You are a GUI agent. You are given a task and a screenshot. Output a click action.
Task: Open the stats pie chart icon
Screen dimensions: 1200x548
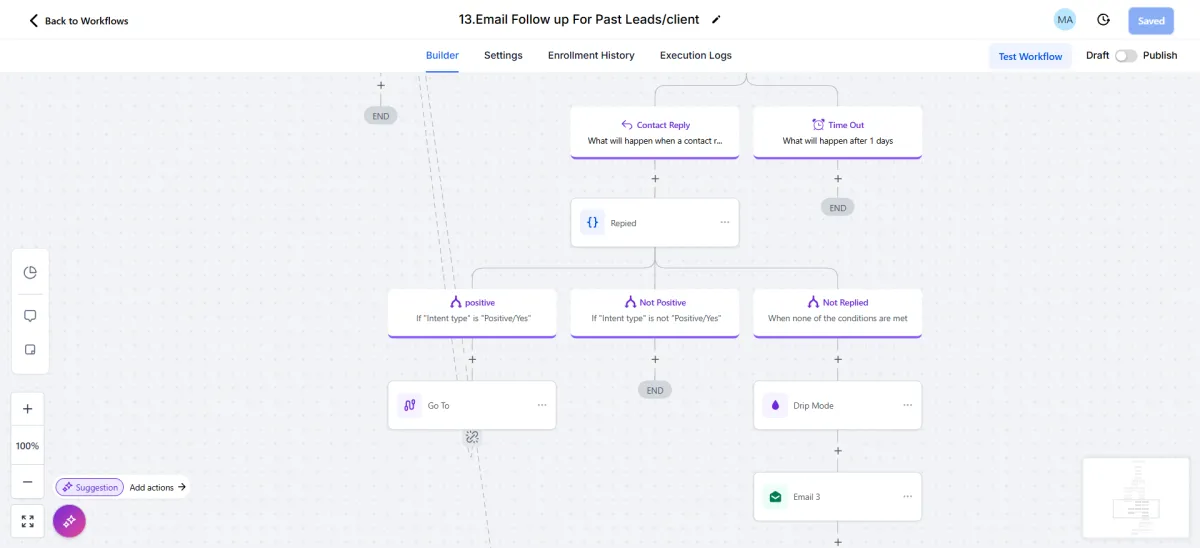[30, 273]
